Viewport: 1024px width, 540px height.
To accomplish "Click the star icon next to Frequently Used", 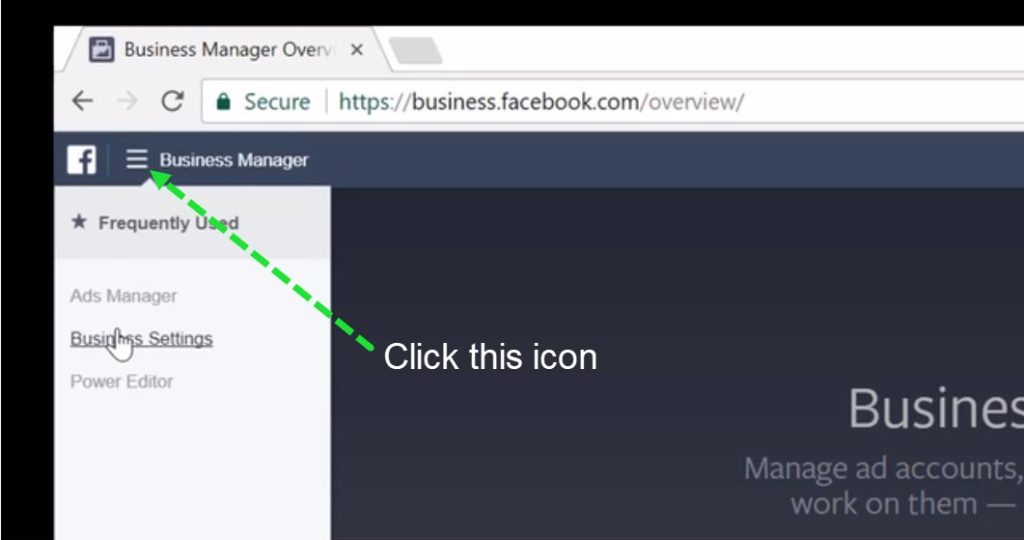I will (79, 222).
